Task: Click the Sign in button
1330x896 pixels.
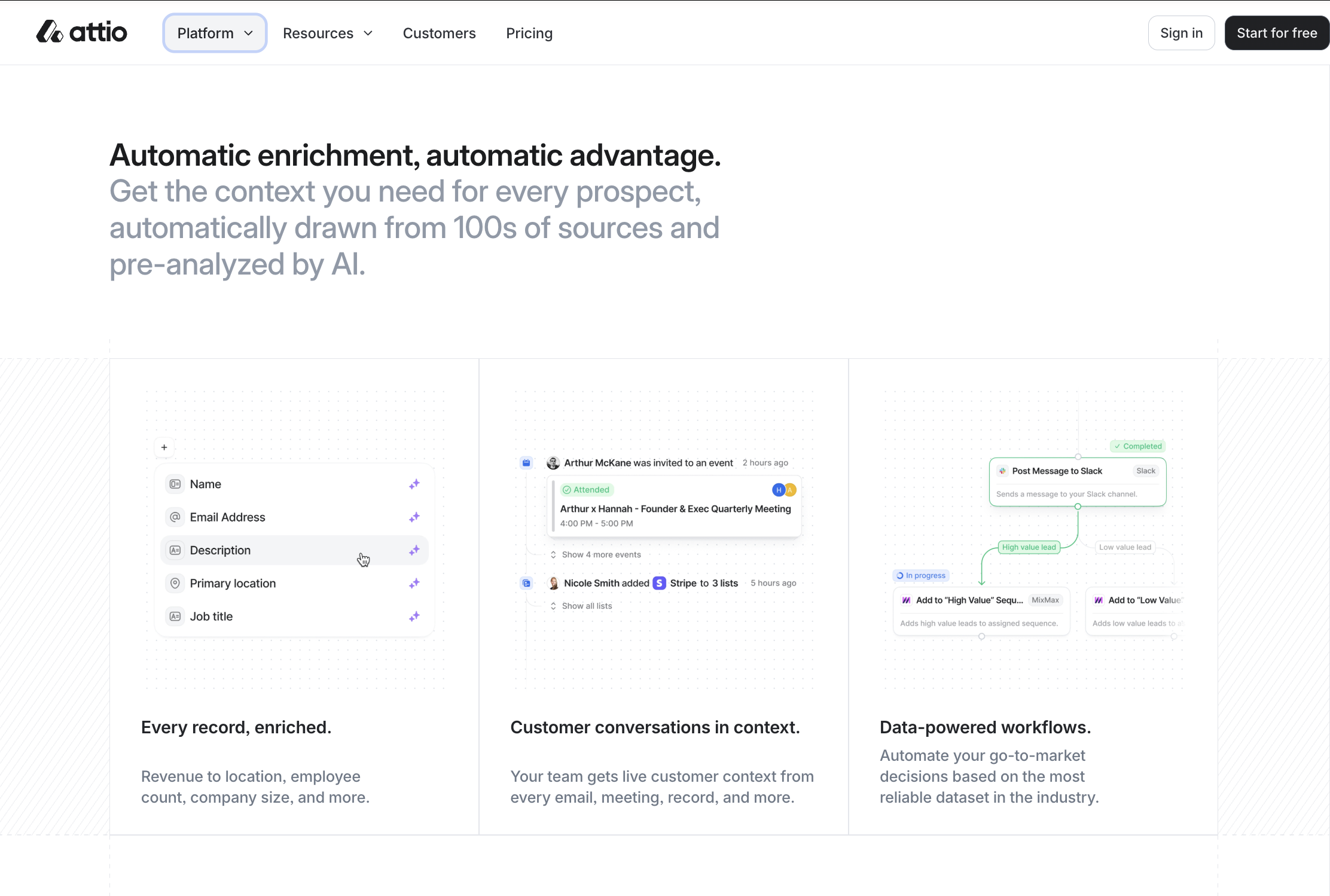Action: click(1181, 33)
